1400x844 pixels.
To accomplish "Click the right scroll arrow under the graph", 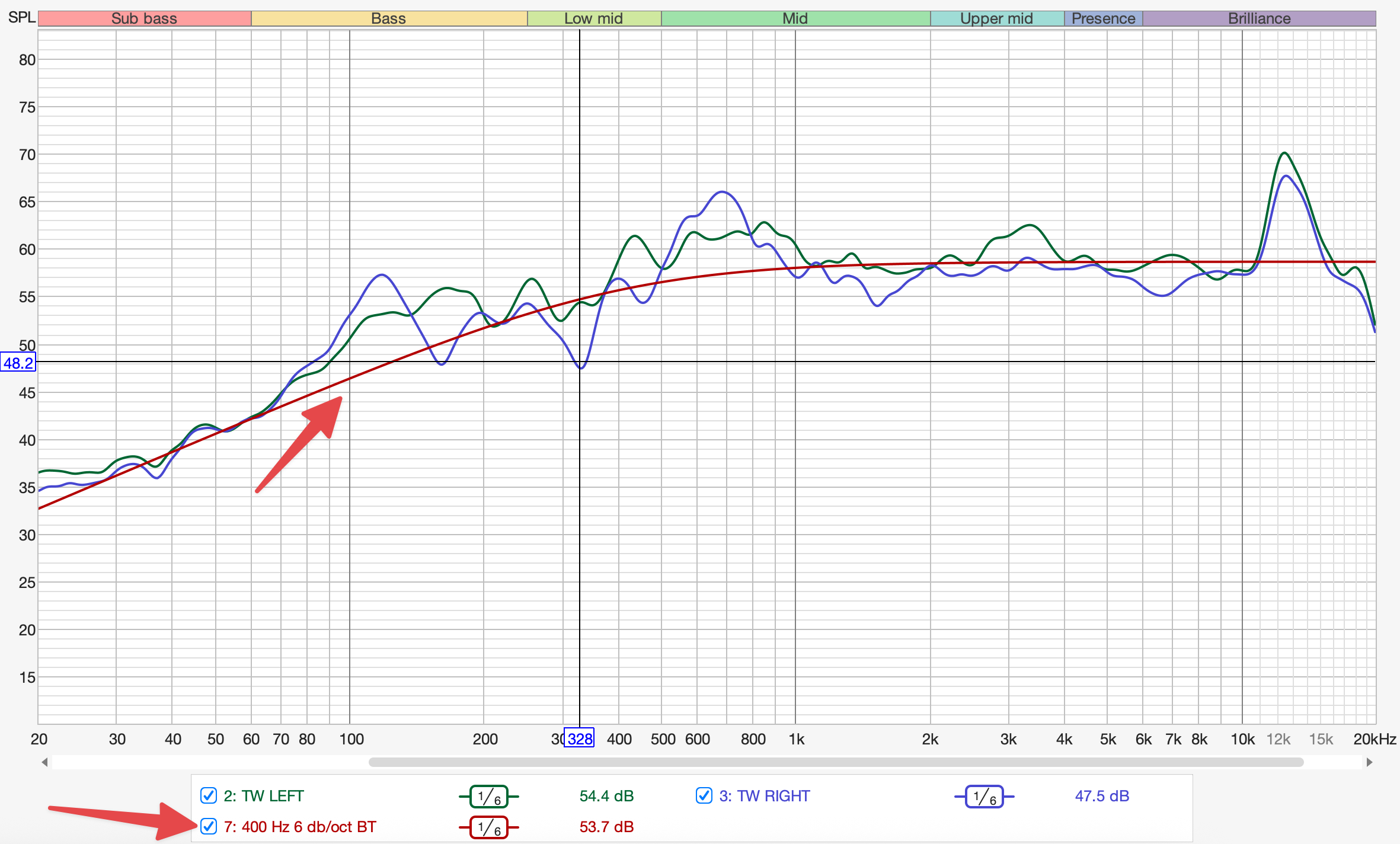I will (1369, 762).
